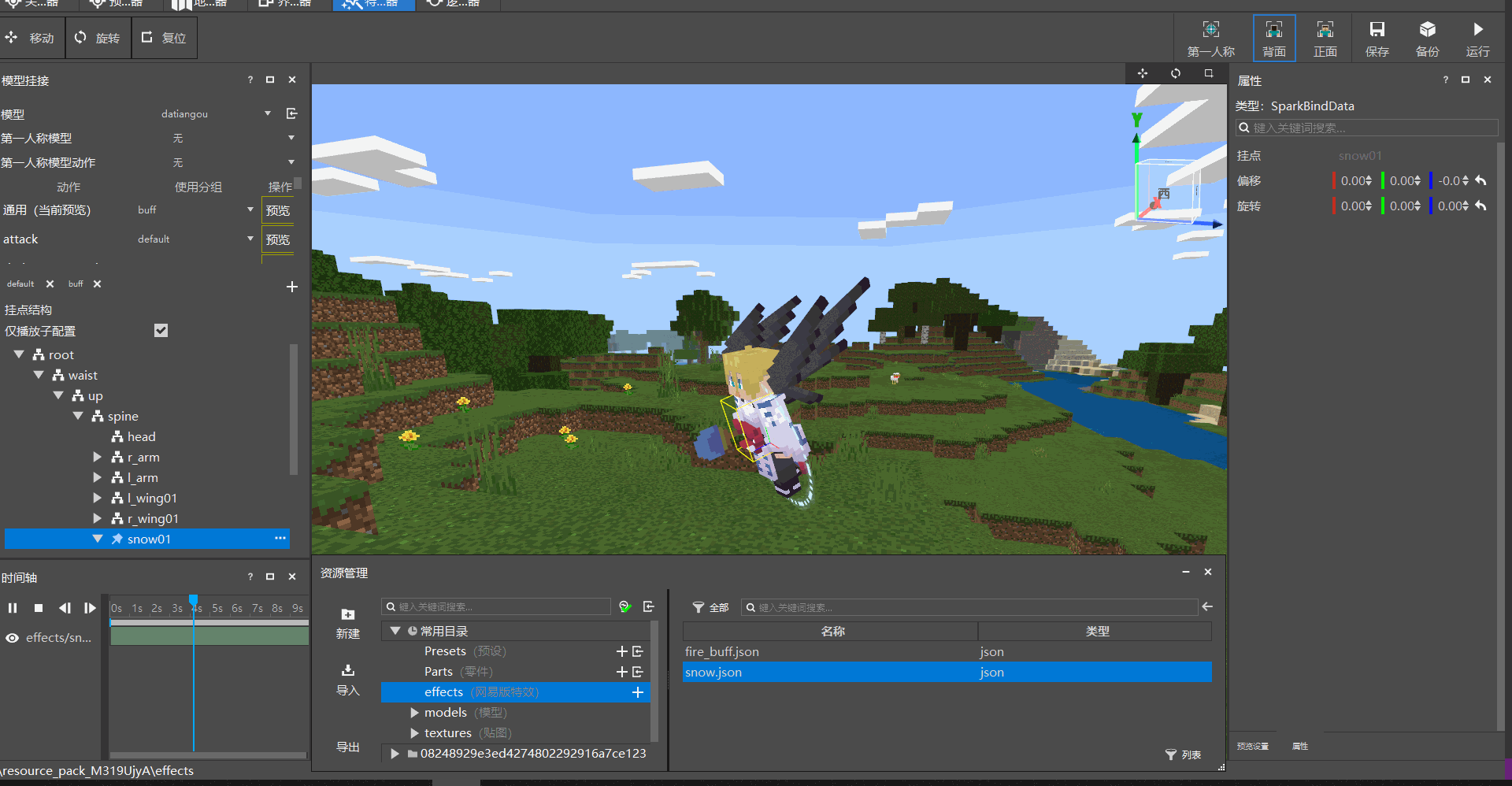Viewport: 1512px width, 786px height.
Task: Stop the timeline playback
Action: [39, 608]
